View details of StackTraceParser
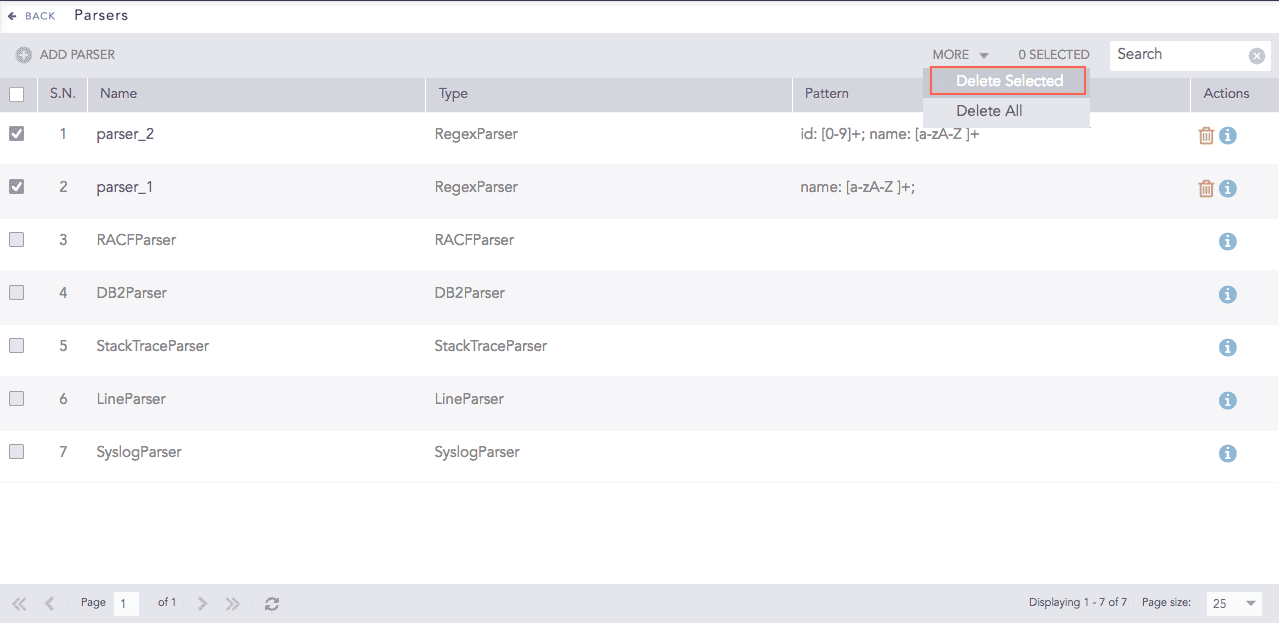1279x623 pixels. point(1227,347)
